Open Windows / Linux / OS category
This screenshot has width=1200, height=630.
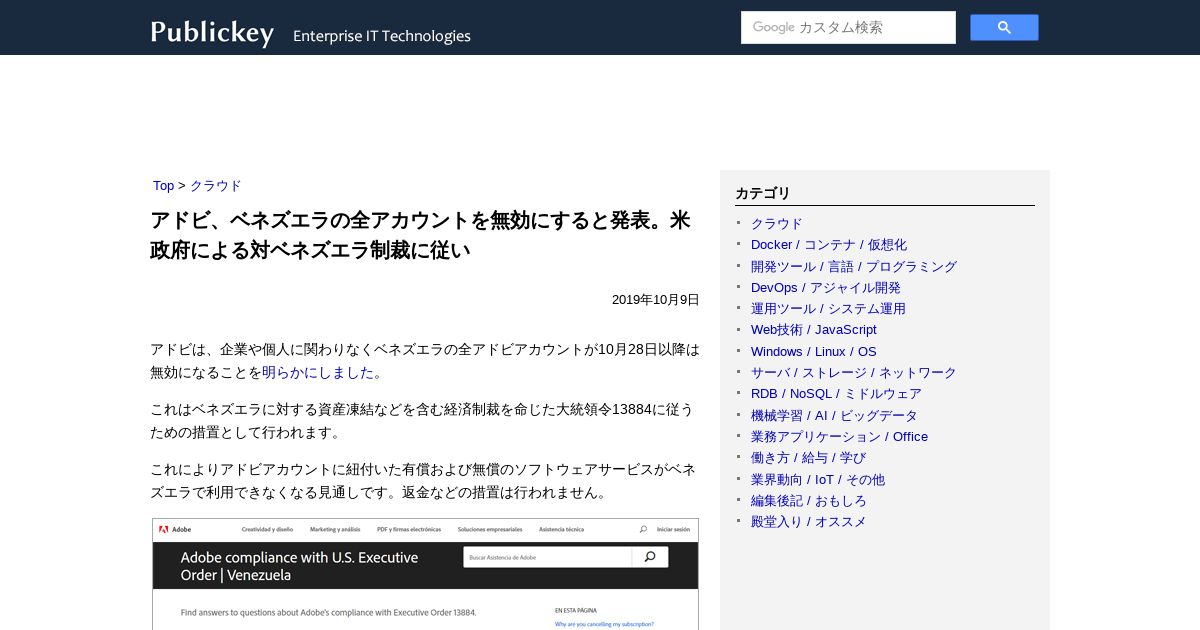[x=814, y=351]
